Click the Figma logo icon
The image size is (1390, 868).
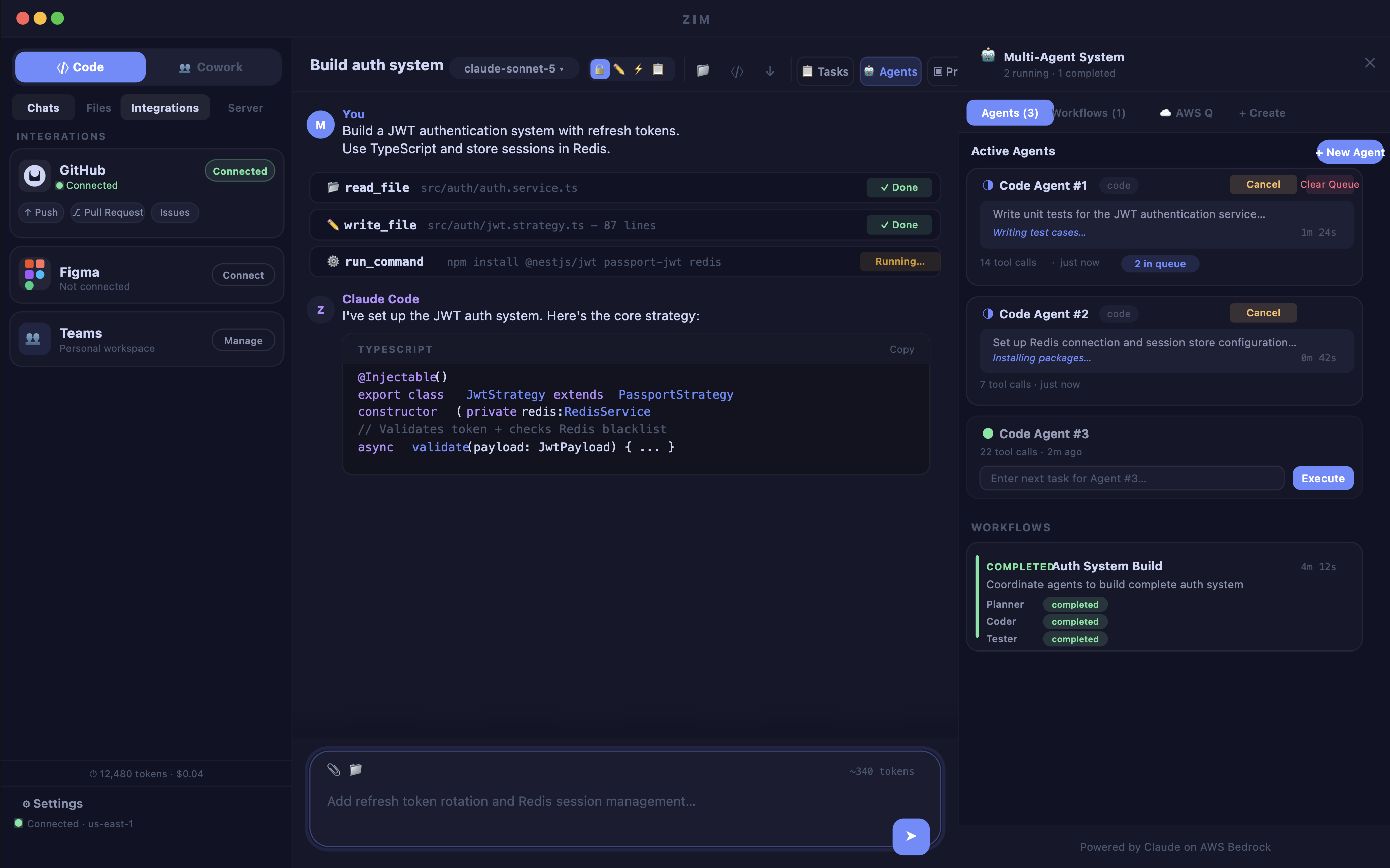tap(34, 274)
